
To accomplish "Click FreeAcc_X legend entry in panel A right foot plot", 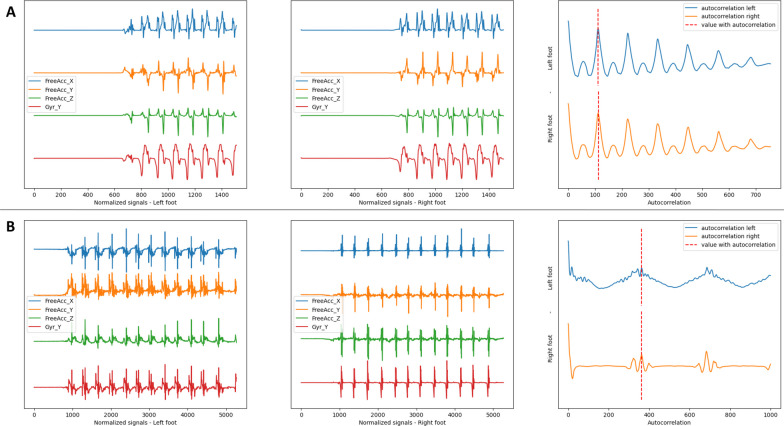I will click(x=318, y=81).
